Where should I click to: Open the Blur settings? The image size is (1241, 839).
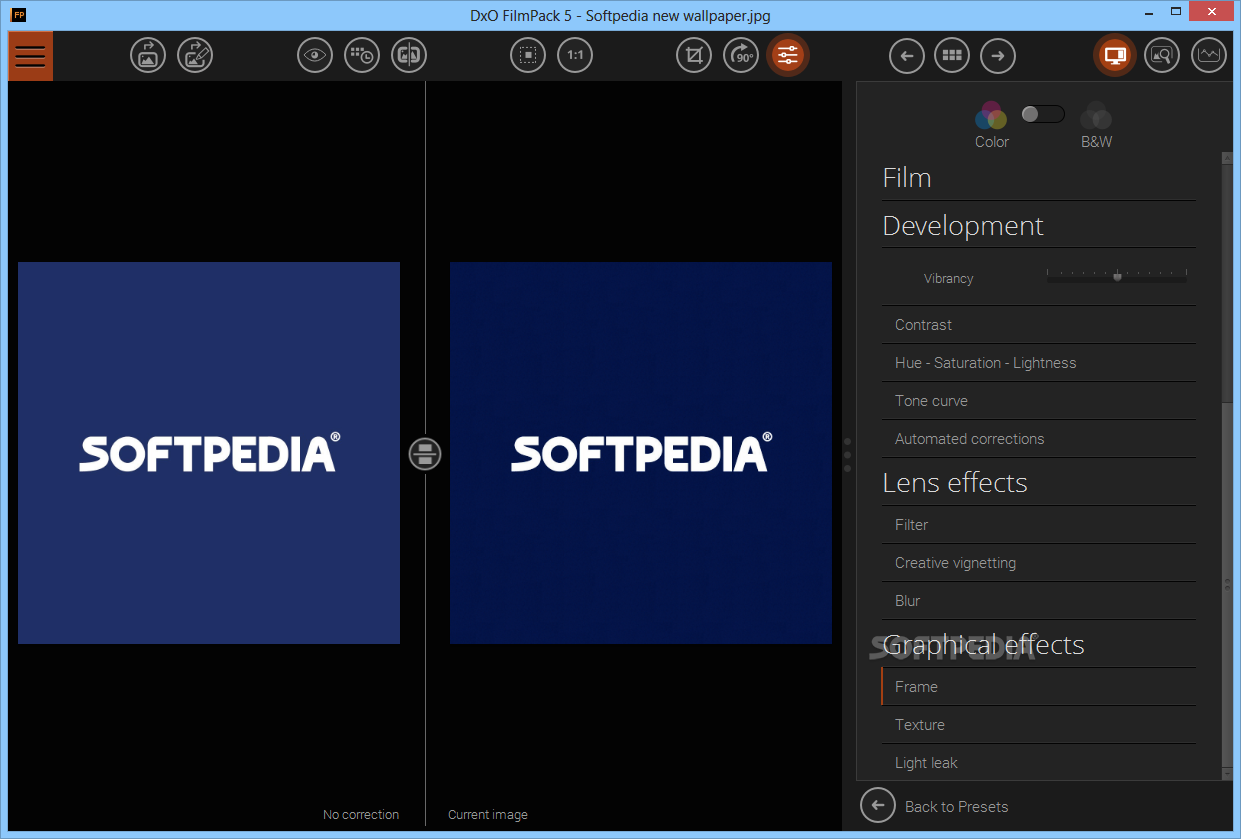[1039, 601]
